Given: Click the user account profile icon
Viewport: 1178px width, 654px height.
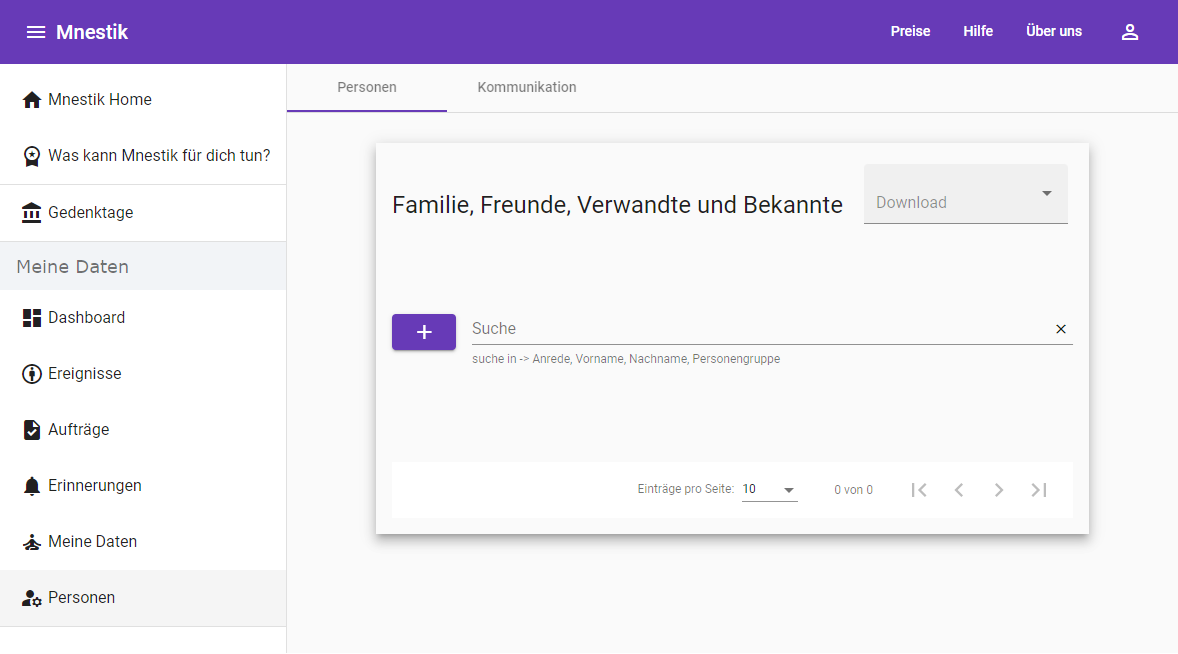Looking at the screenshot, I should [x=1129, y=32].
